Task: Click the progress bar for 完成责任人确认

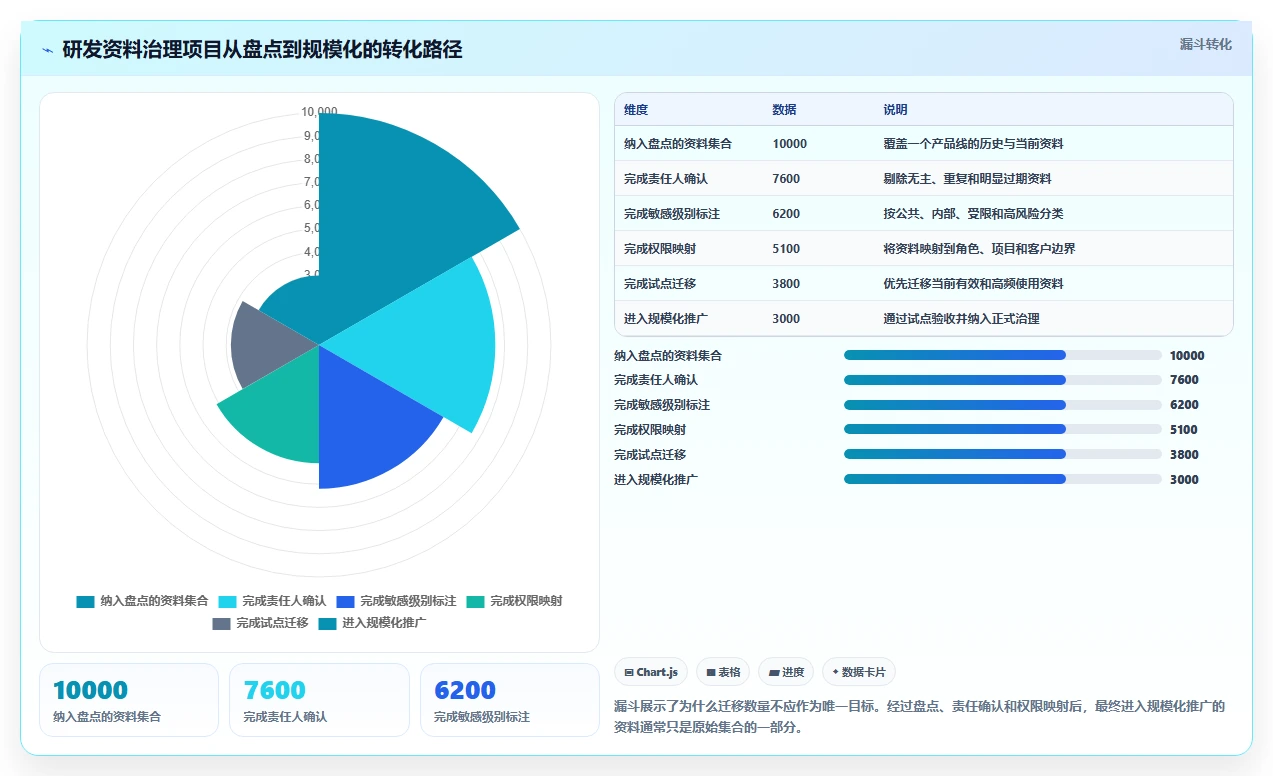Action: (1003, 380)
